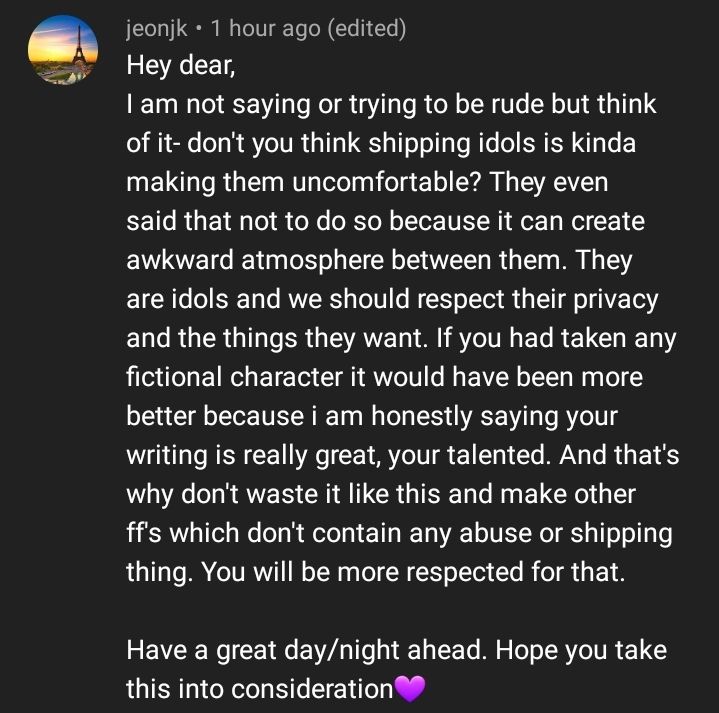The height and width of the screenshot is (713, 719).
Task: Click the line starting 'said that not to do'
Action: coord(386,221)
